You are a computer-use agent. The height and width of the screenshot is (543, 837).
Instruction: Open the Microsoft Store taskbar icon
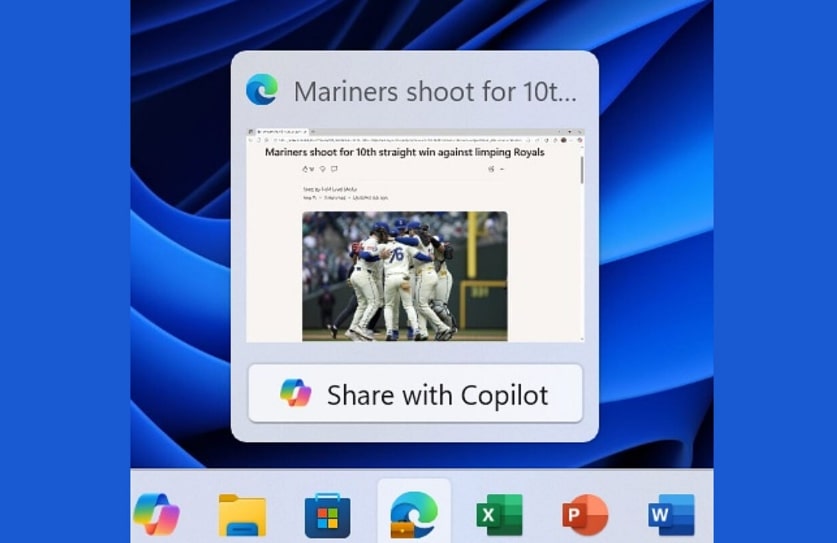327,516
